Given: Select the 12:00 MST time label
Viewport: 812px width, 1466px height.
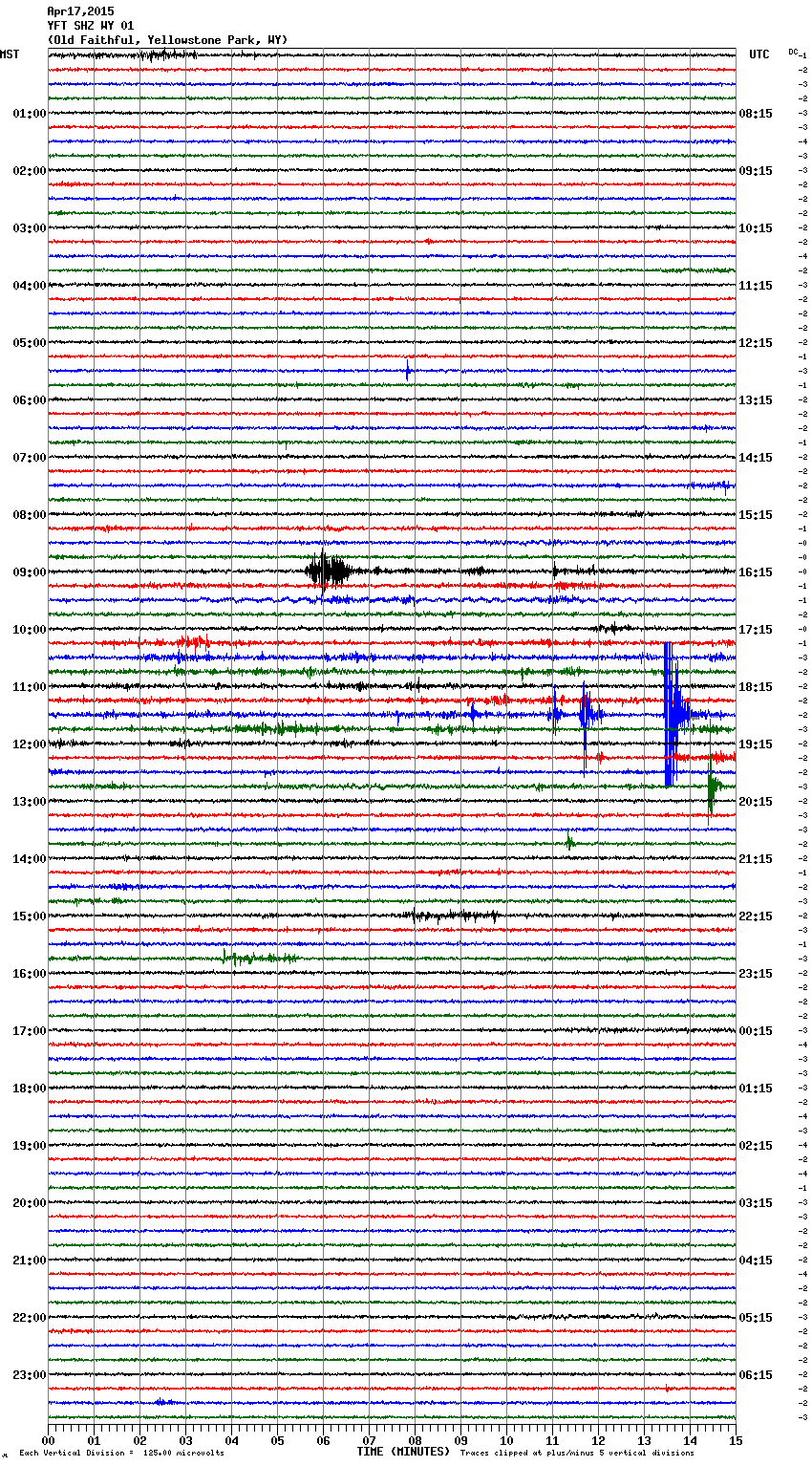Looking at the screenshot, I should [29, 744].
